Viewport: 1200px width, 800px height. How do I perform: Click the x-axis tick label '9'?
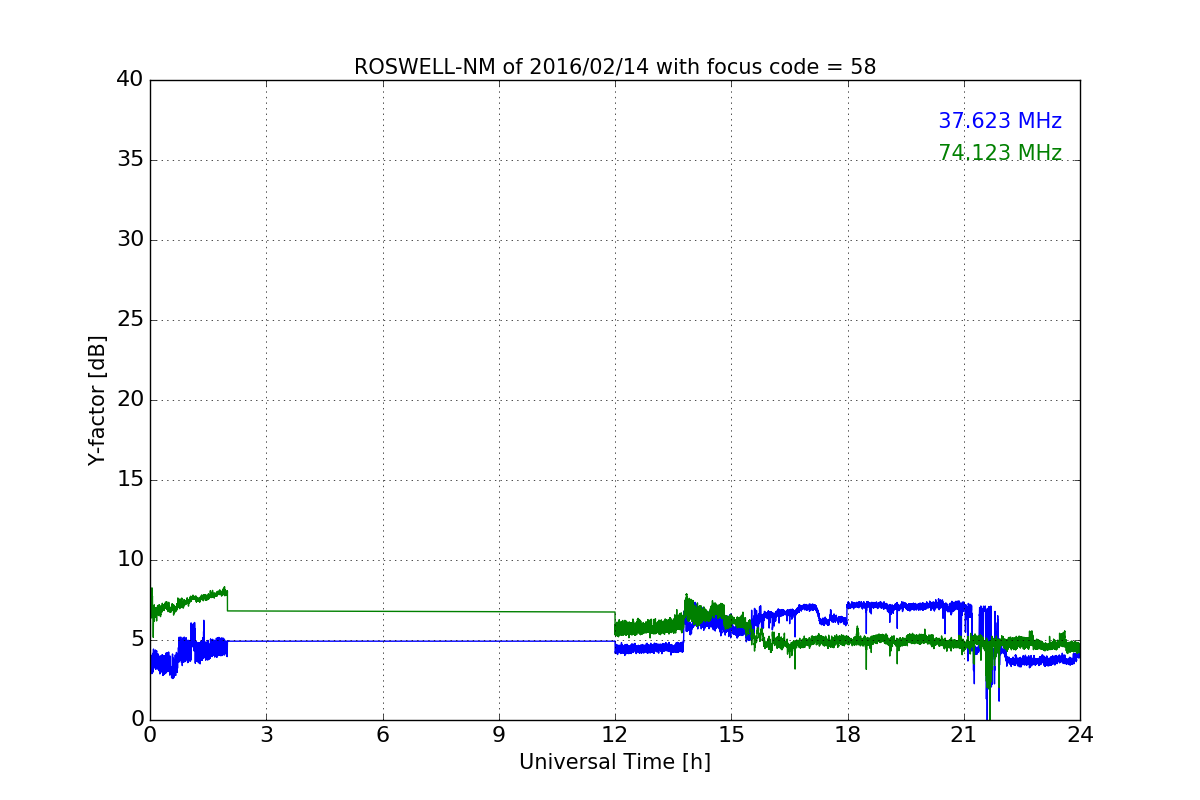pos(499,735)
